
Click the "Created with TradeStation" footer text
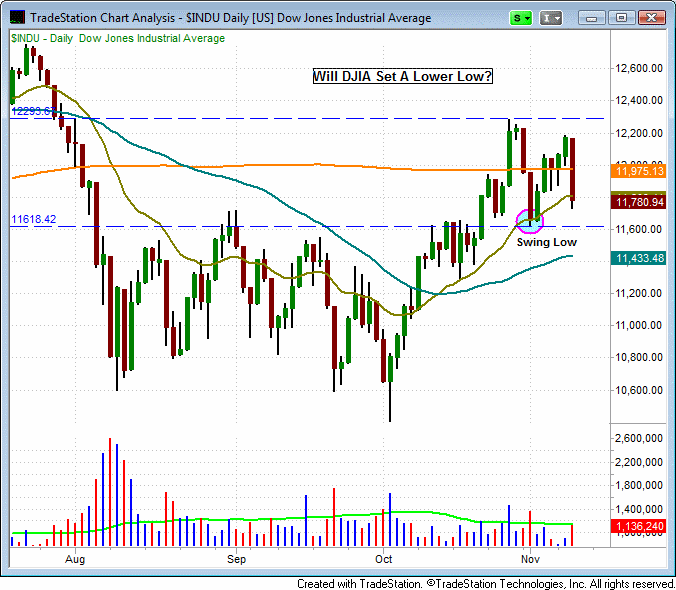(x=359, y=584)
